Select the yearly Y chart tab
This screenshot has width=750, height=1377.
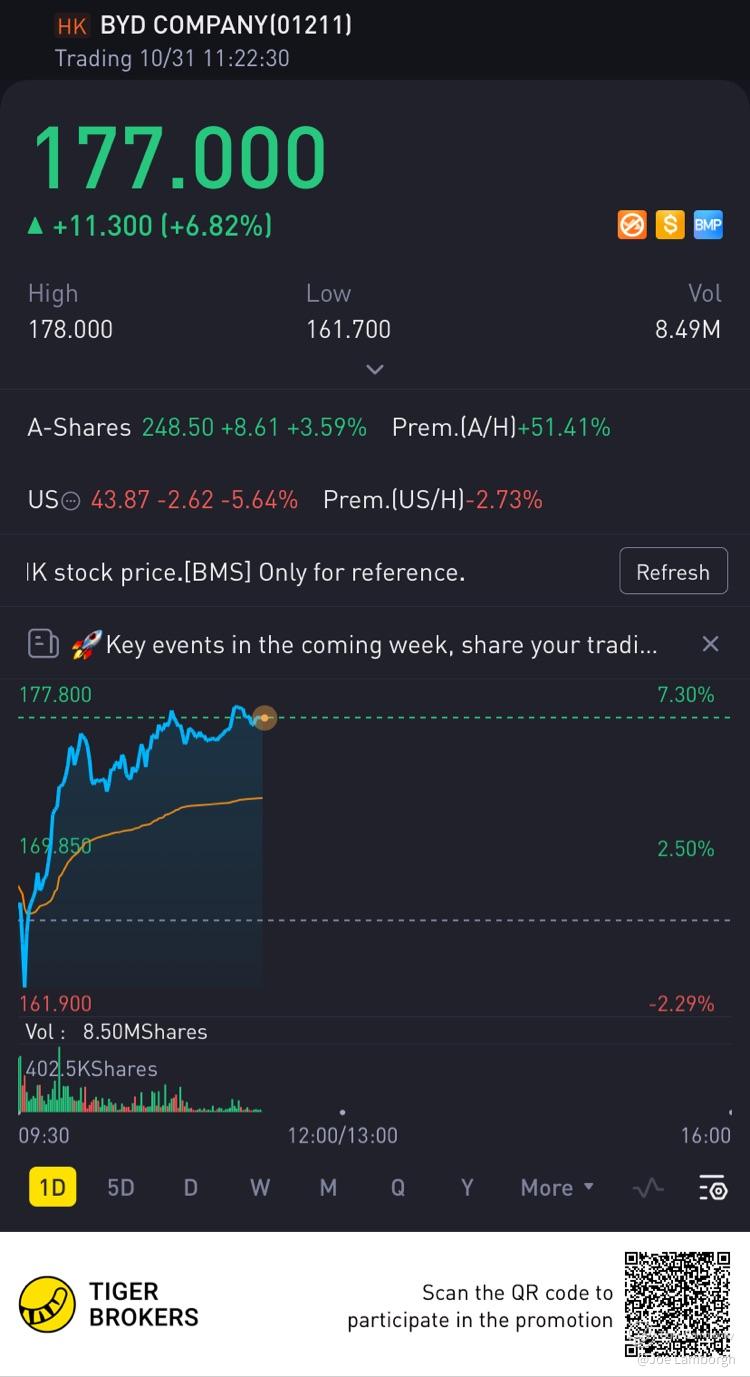point(466,1188)
